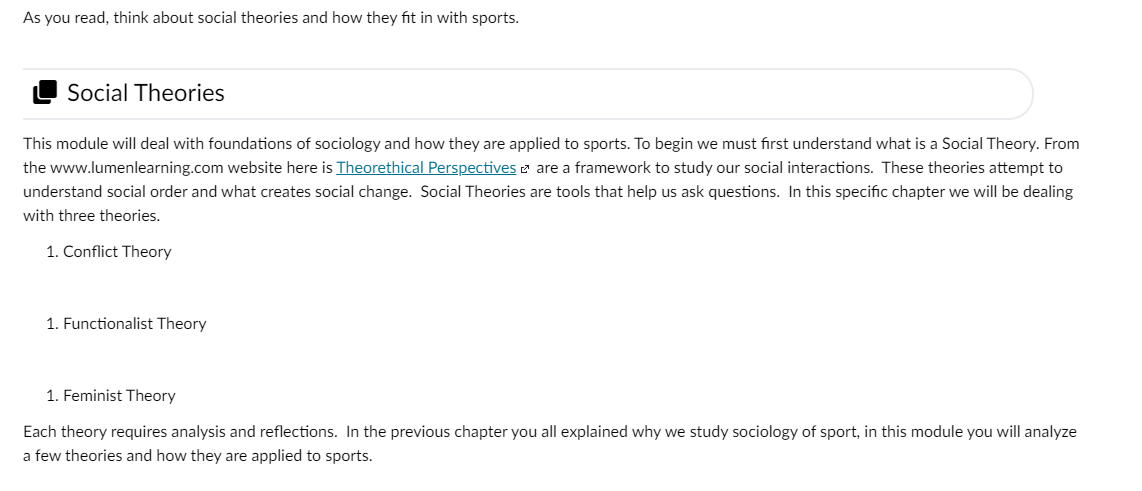
Task: Open the Theorethical Perspectives link
Action: click(426, 168)
